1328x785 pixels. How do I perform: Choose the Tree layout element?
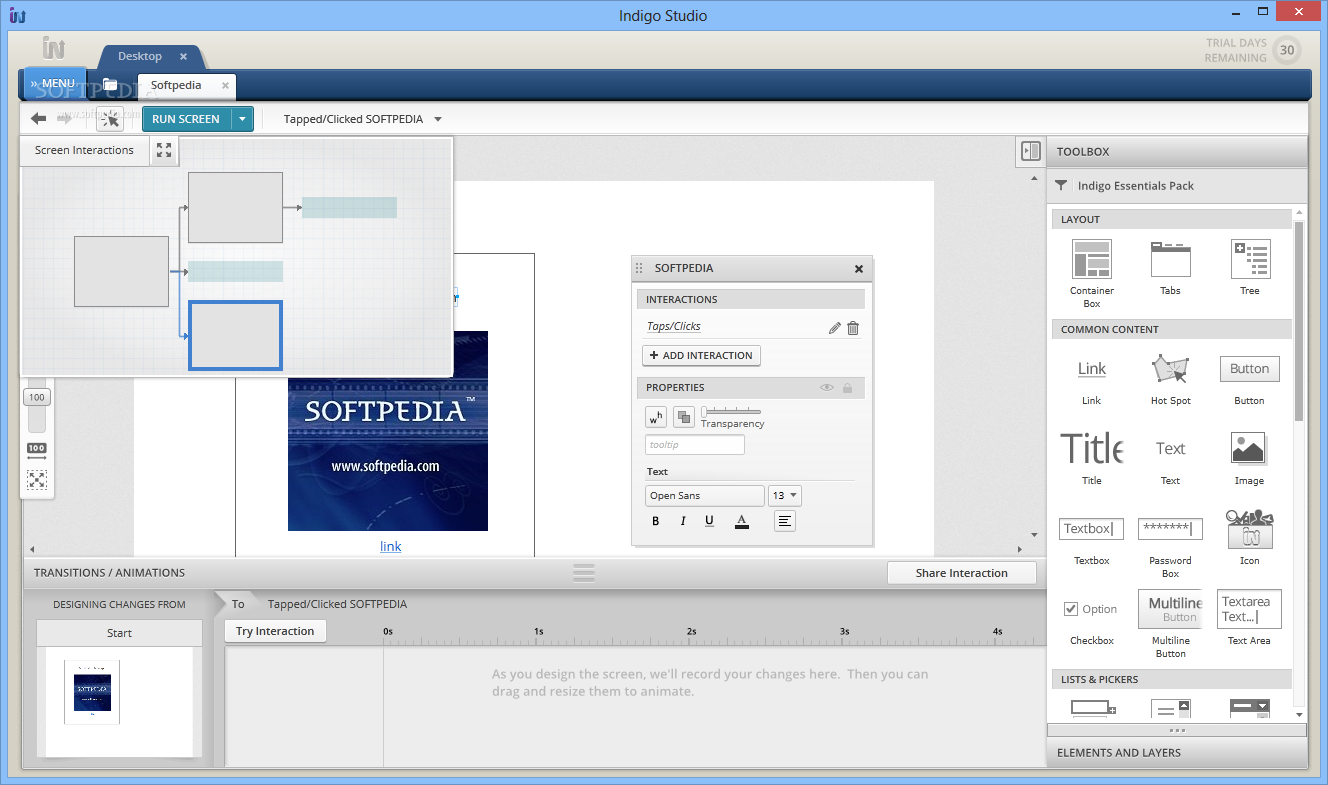click(x=1250, y=268)
